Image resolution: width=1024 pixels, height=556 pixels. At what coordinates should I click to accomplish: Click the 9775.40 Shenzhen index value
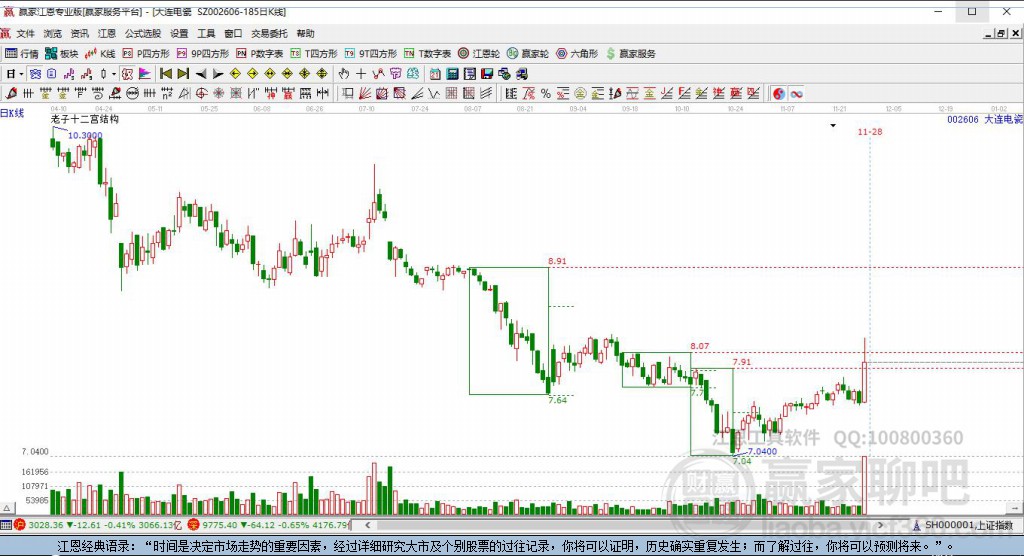tap(220, 525)
